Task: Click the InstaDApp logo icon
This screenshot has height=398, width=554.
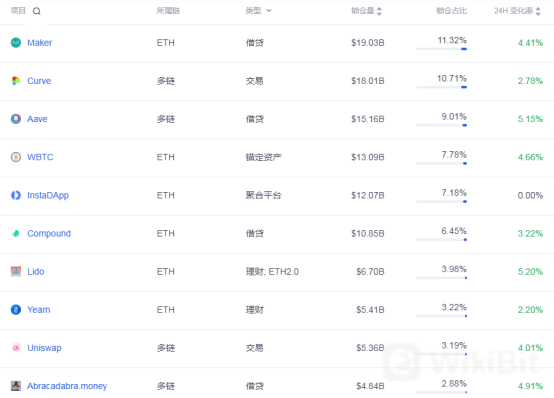Action: (16, 195)
